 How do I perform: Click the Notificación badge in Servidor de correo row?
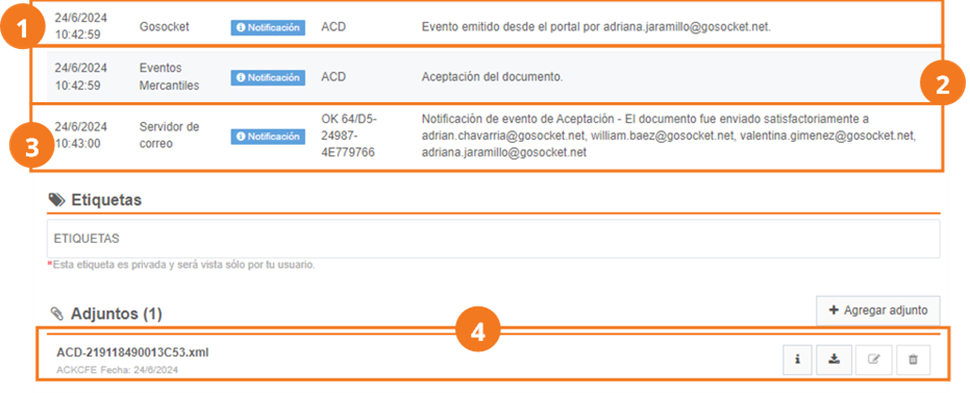(x=268, y=136)
